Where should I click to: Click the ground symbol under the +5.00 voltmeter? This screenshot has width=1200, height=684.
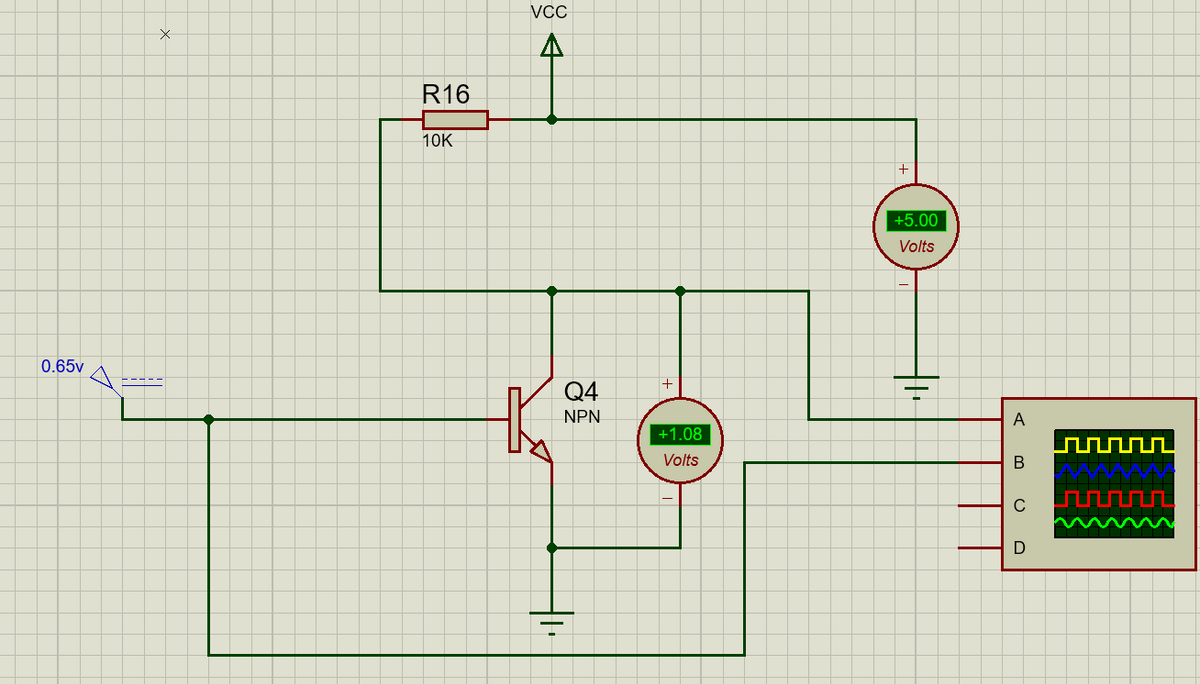point(916,387)
